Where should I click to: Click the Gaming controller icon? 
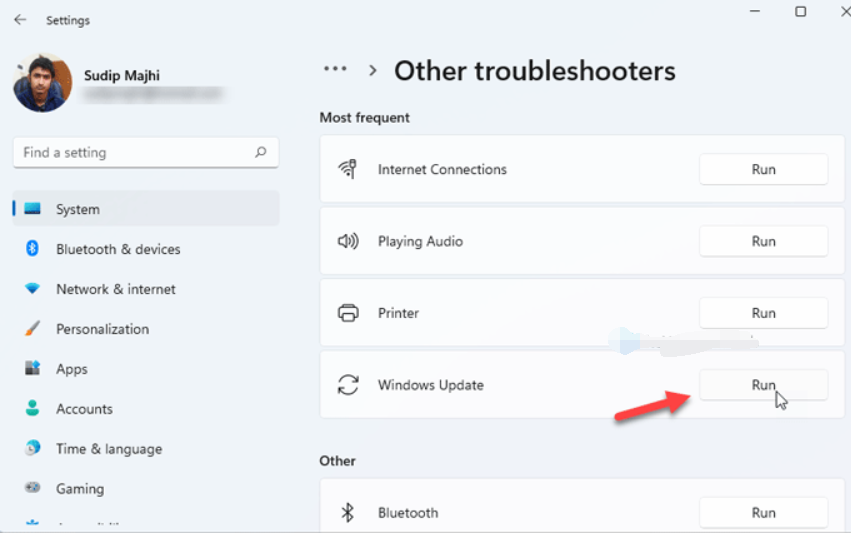32,489
